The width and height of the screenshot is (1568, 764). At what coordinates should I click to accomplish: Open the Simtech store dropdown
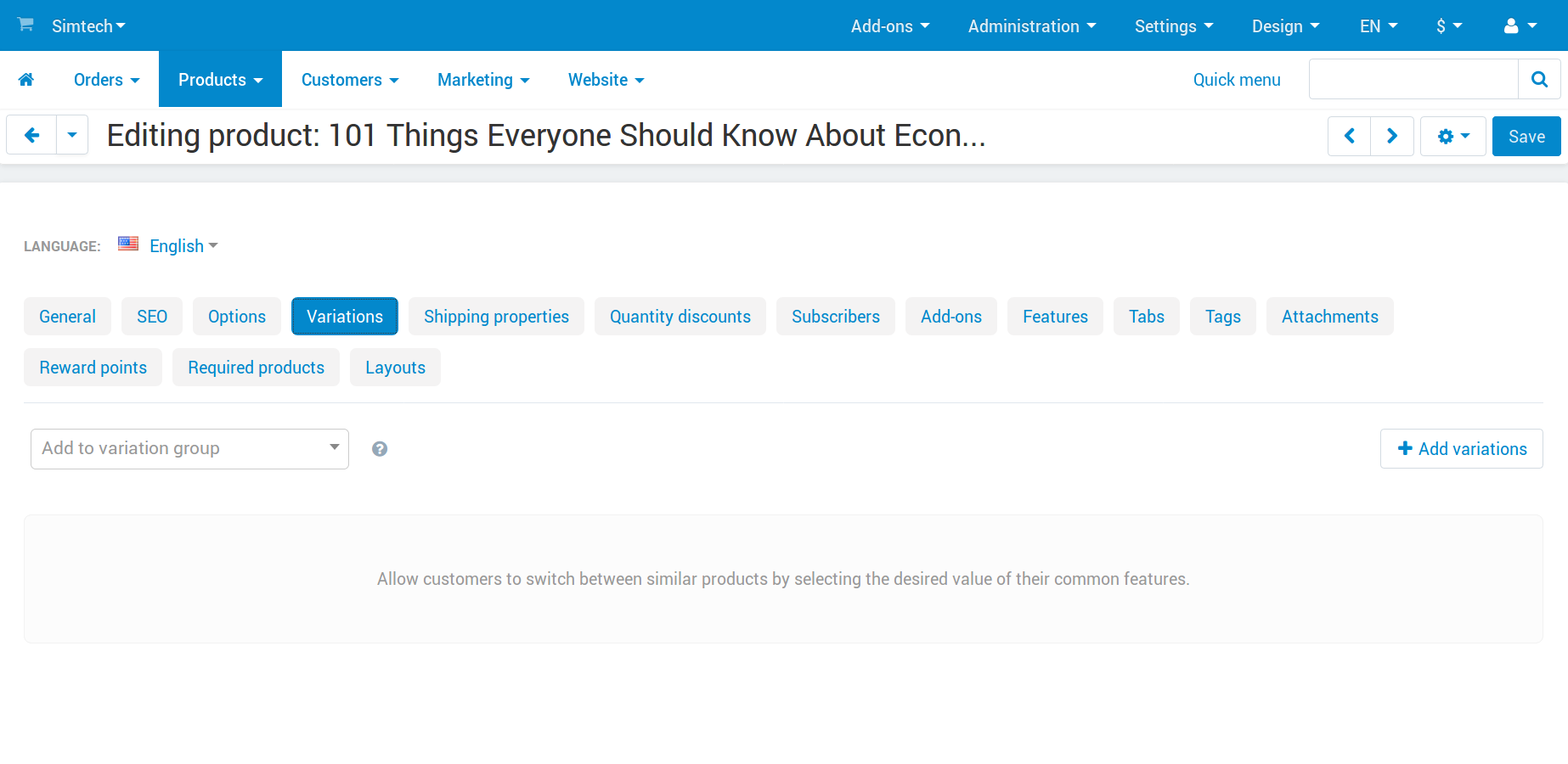[88, 26]
